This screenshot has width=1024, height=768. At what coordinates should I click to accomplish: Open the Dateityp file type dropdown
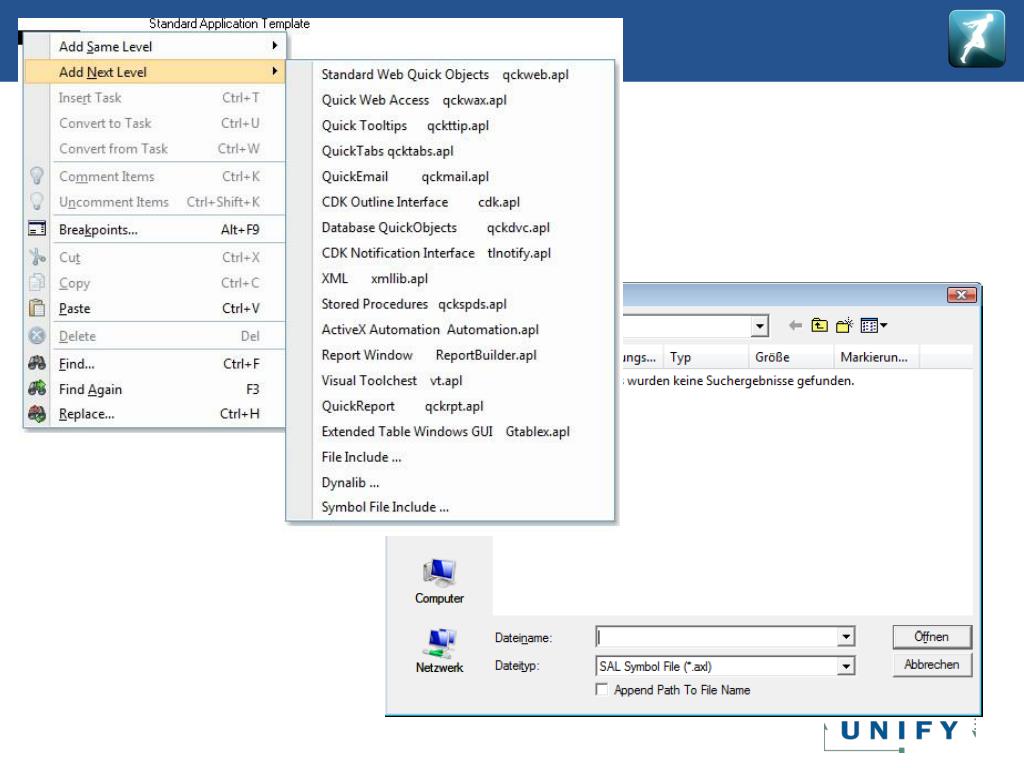click(846, 665)
